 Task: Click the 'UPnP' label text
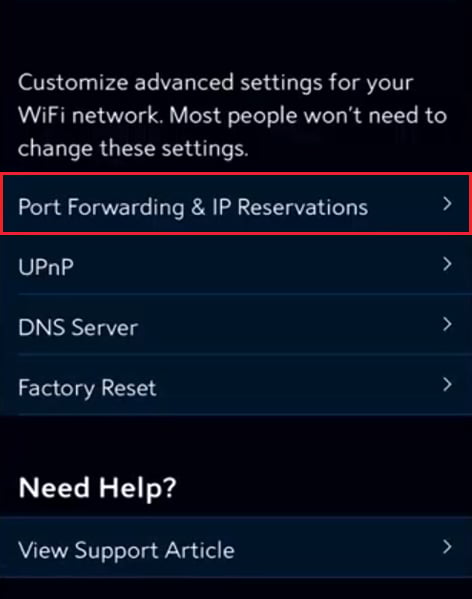[46, 267]
